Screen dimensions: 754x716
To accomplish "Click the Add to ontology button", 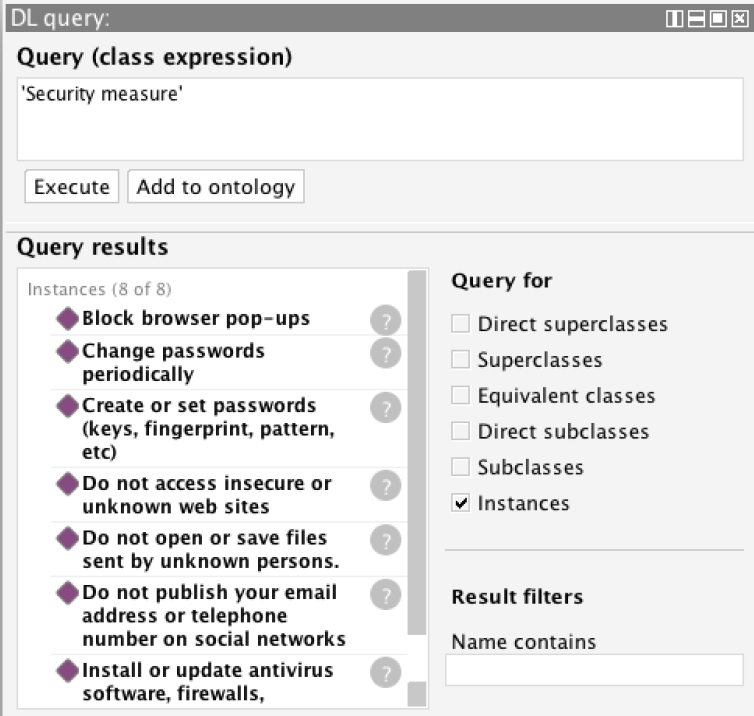I will [x=215, y=187].
